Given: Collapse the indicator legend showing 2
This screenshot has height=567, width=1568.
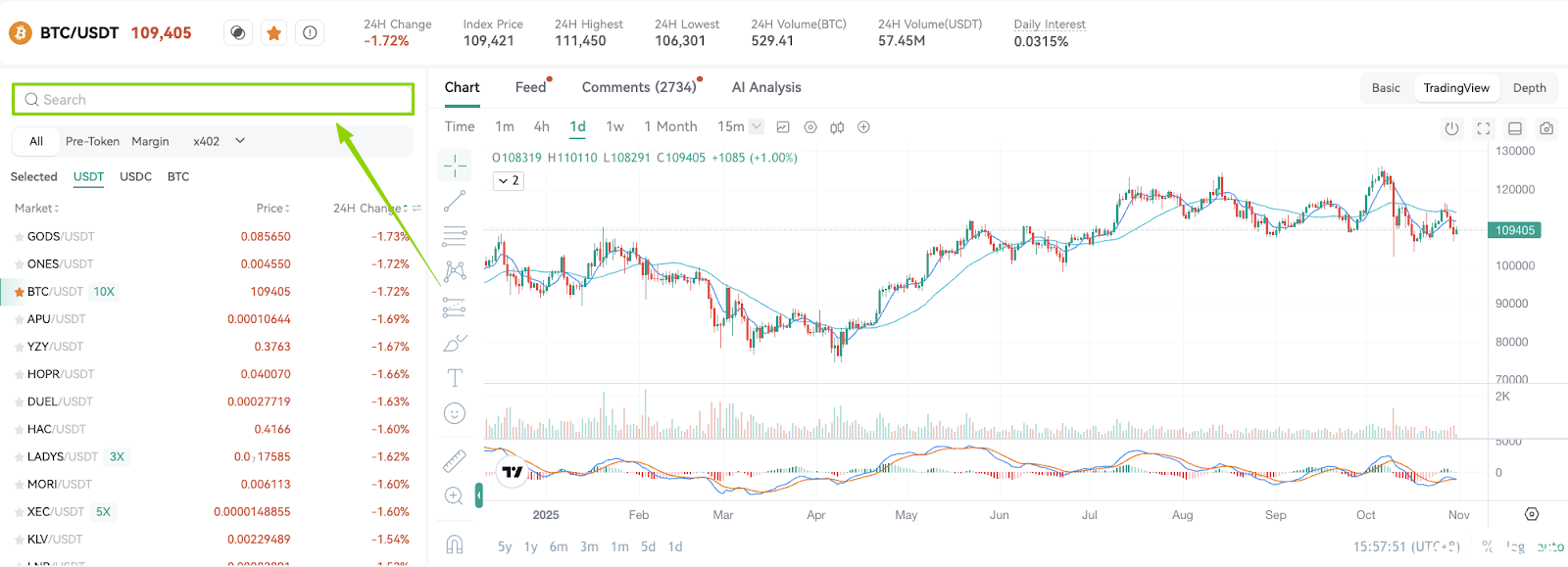Looking at the screenshot, I should pos(508,181).
